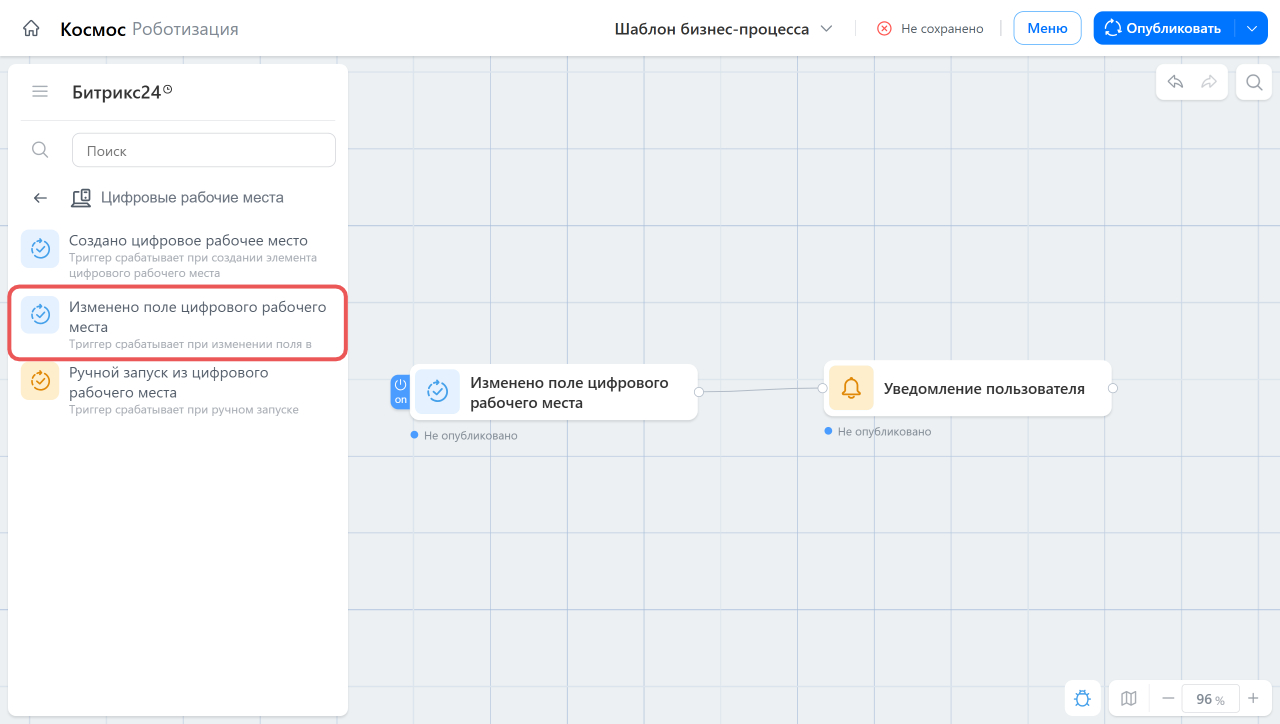Image resolution: width=1280 pixels, height=724 pixels.
Task: Go to the home icon
Action: coord(31,29)
